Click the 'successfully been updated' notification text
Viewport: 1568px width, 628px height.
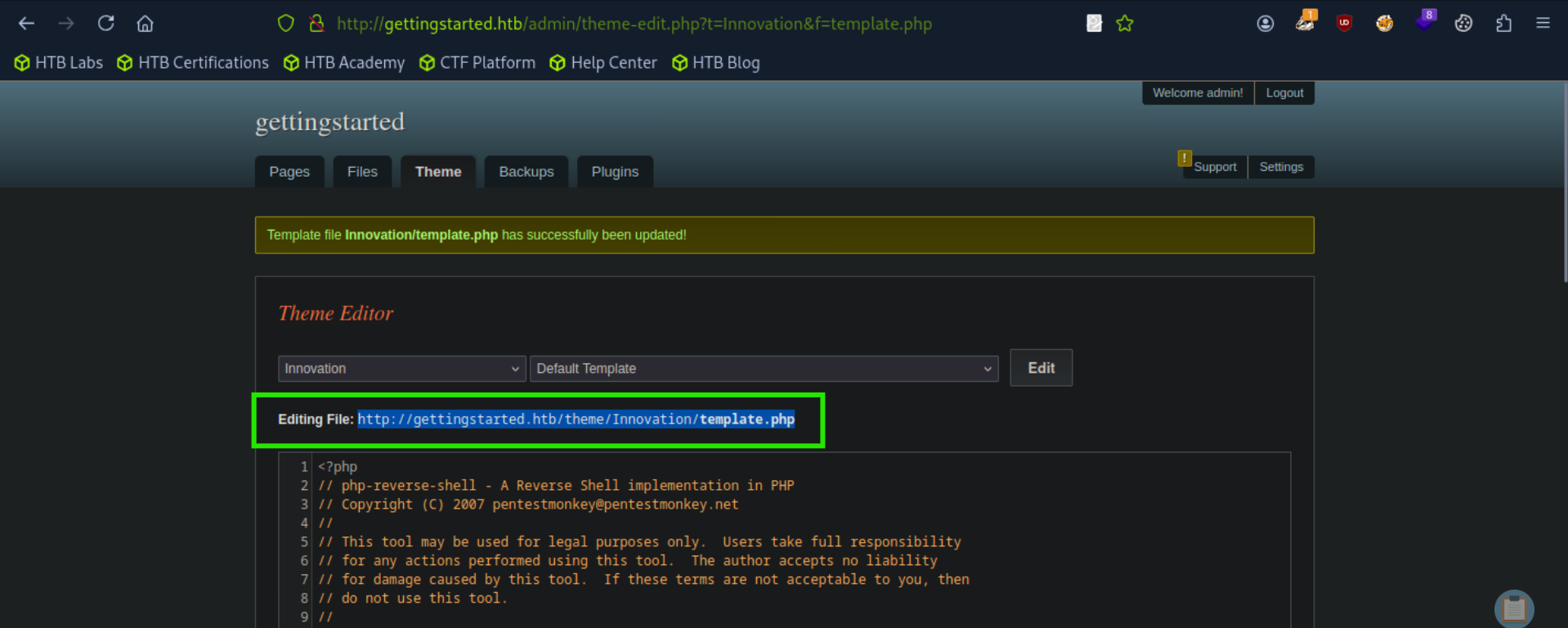[x=477, y=235]
